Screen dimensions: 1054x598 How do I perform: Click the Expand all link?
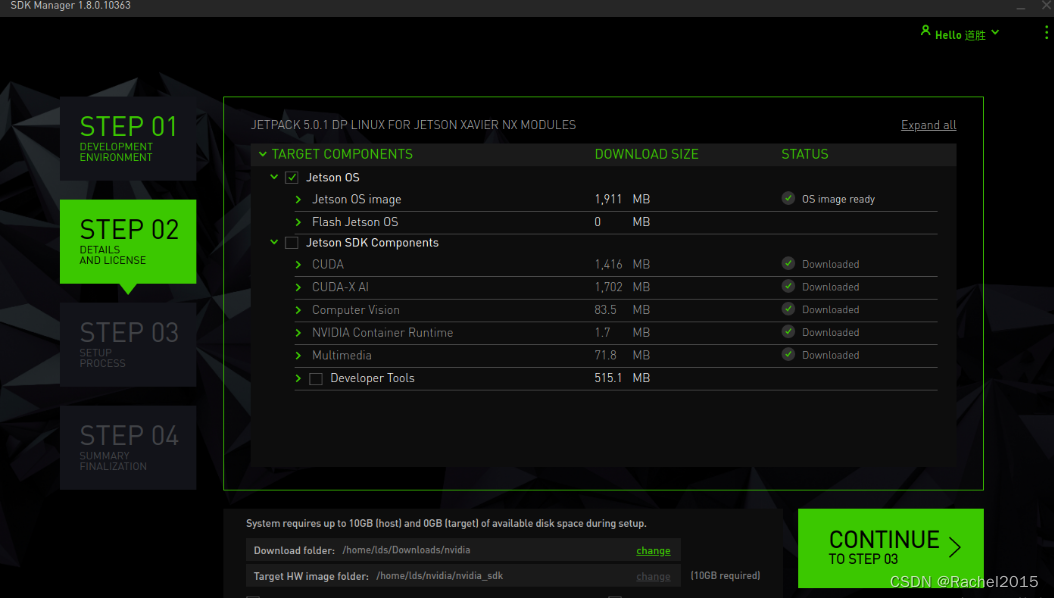(928, 125)
